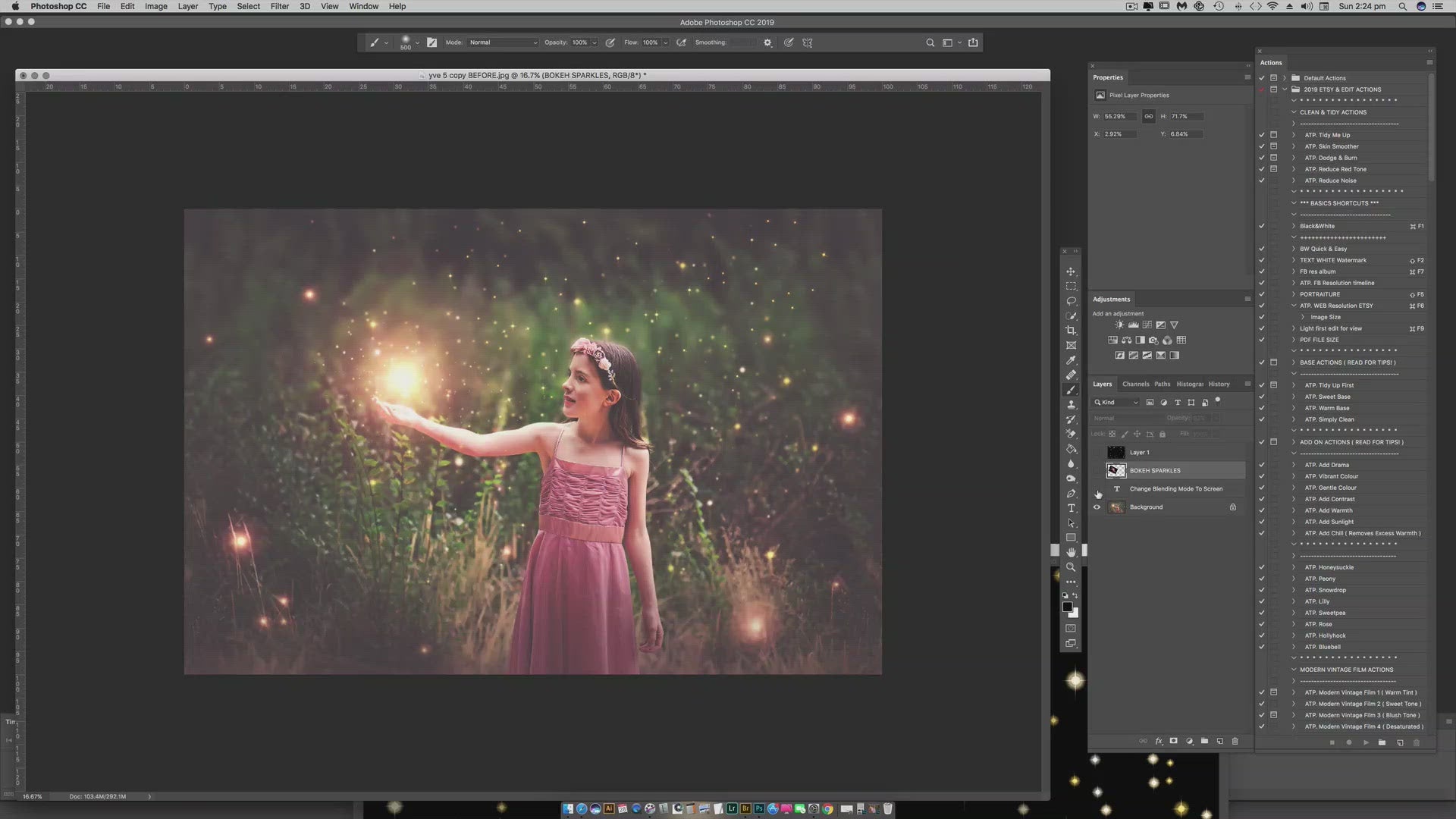Select the Clone Stamp tool

click(x=1071, y=405)
